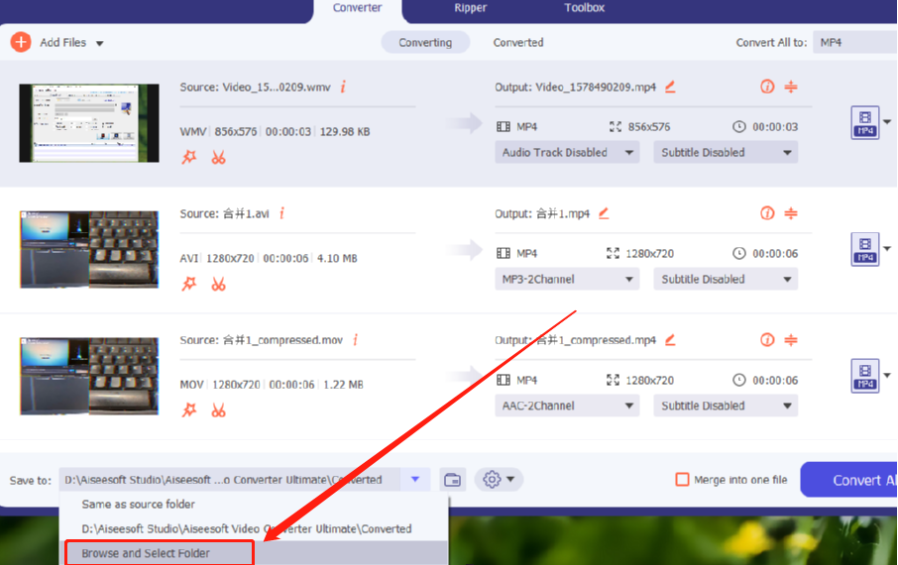Viewport: 898px width, 565px height.
Task: Rename output 合并1.mp4 with pencil icon
Action: (604, 214)
